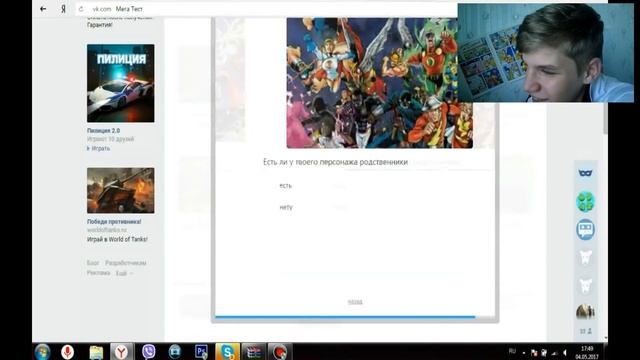Open the teal media app taskbar icon
This screenshot has width=640, height=360.
coord(175,351)
